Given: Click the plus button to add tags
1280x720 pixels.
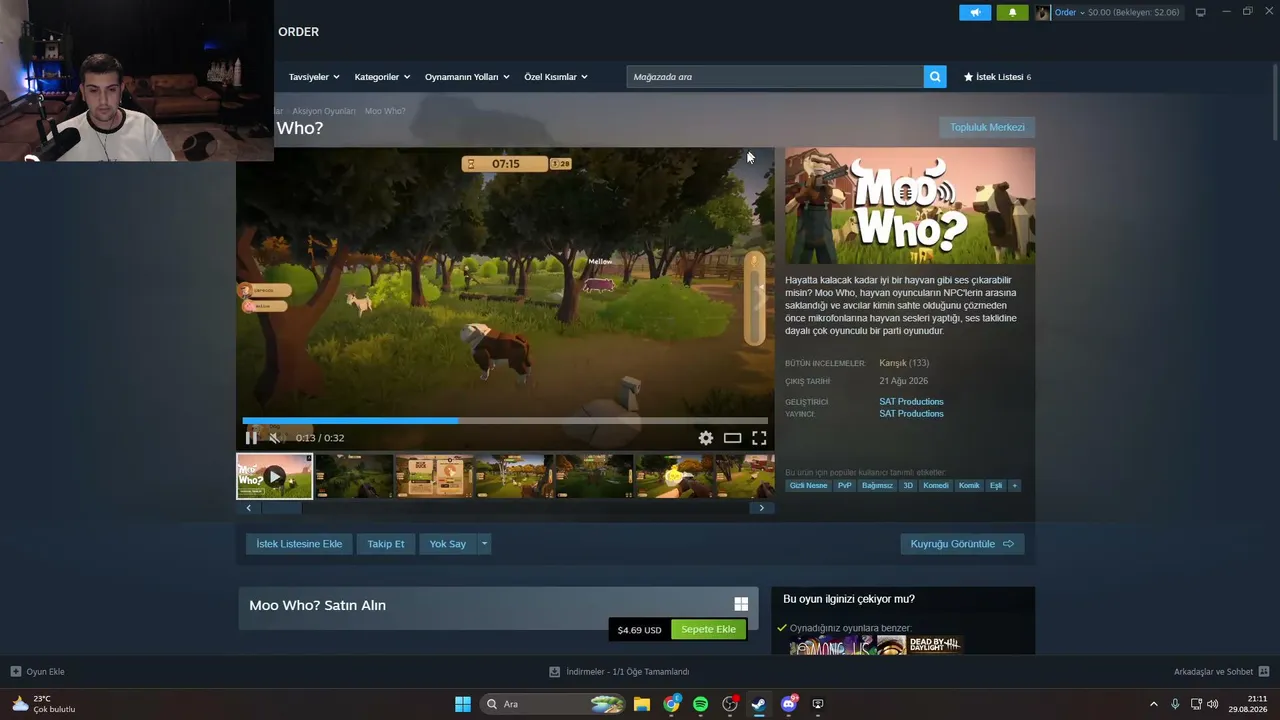Looking at the screenshot, I should pyautogui.click(x=1015, y=486).
